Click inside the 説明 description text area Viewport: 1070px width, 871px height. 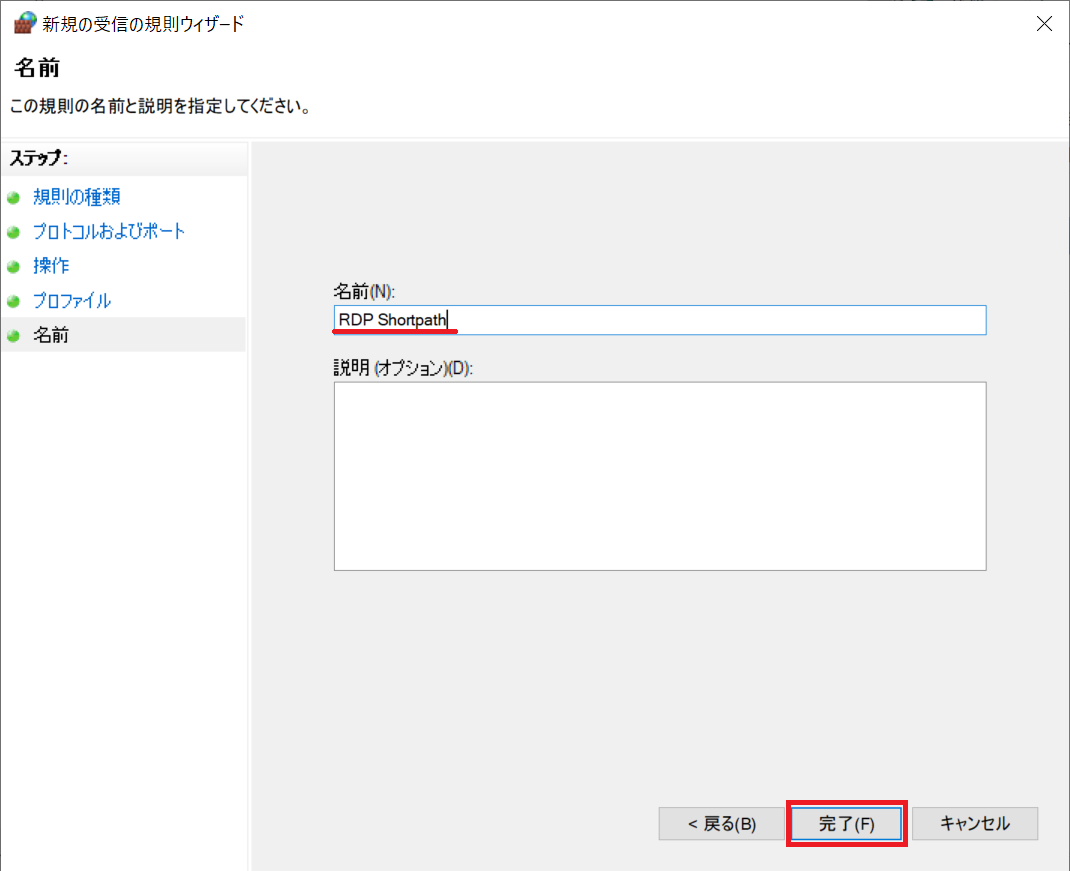coord(660,476)
